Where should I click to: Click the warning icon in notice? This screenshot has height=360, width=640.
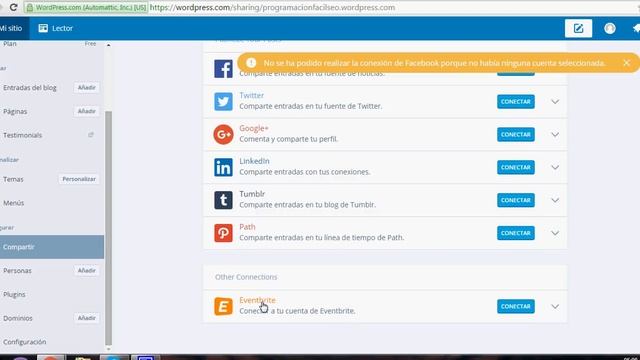(251, 63)
